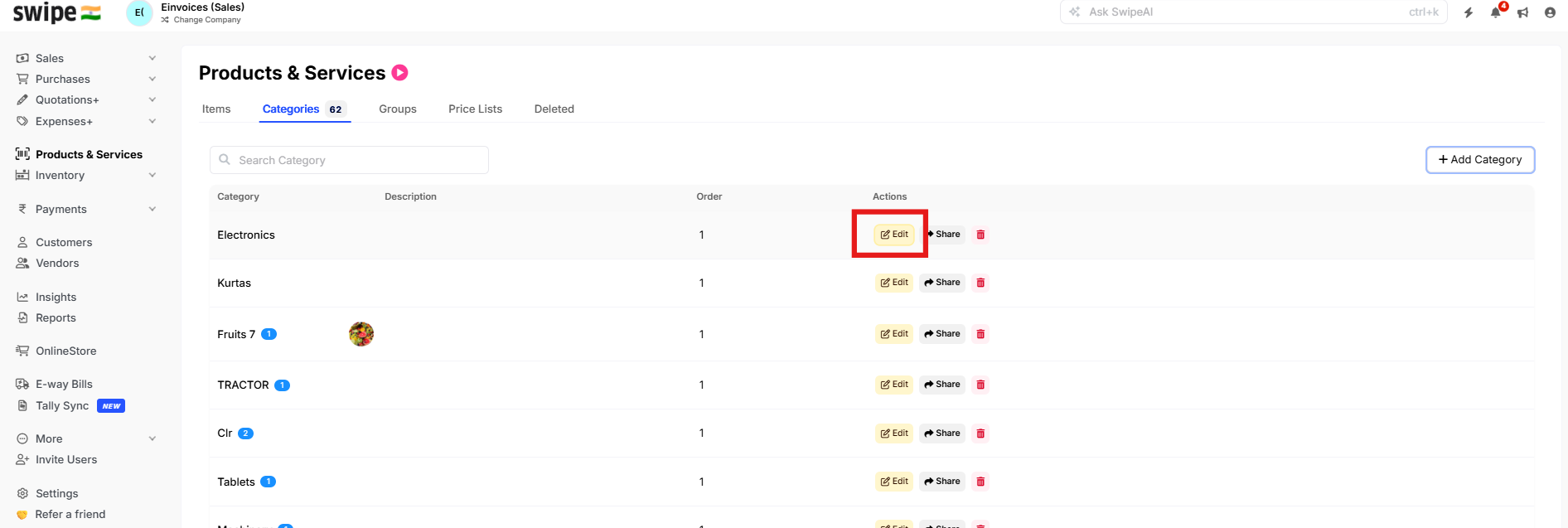This screenshot has width=1568, height=528.
Task: Switch to the Price Lists tab
Action: pos(475,109)
